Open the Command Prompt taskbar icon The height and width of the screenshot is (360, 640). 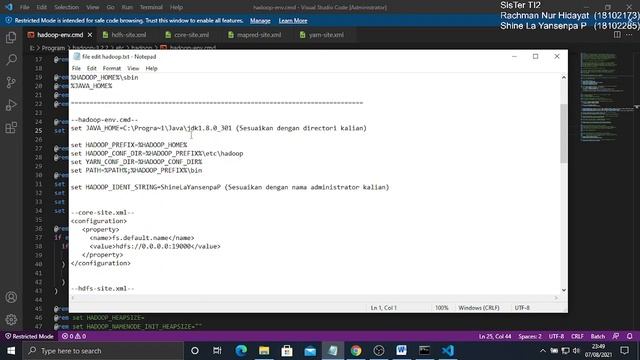pyautogui.click(x=424, y=351)
